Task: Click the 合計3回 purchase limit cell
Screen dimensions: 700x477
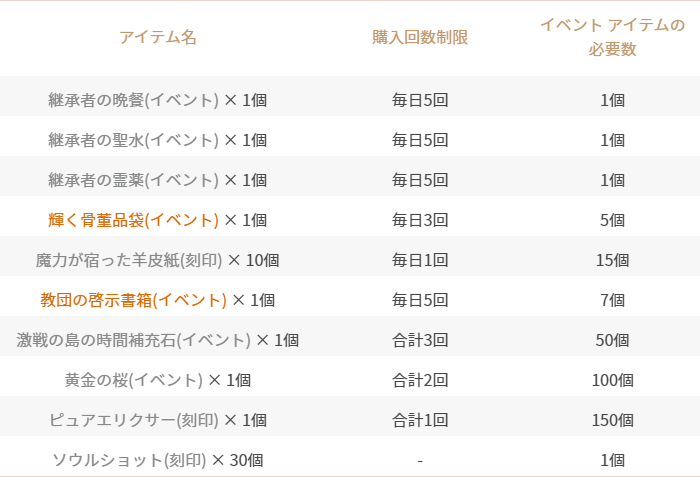Action: coord(420,340)
